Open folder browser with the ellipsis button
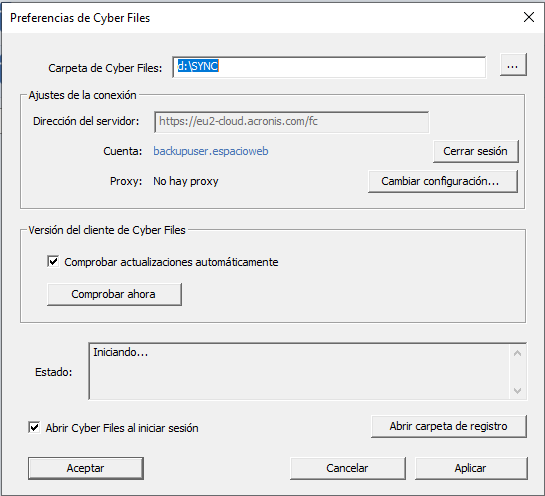This screenshot has height=496, width=545. [513, 65]
